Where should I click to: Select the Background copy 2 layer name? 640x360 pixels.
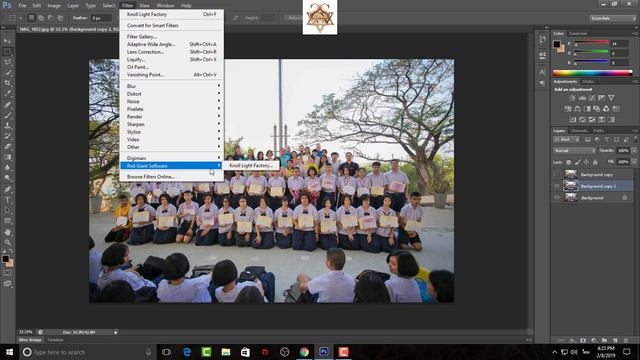pyautogui.click(x=598, y=186)
